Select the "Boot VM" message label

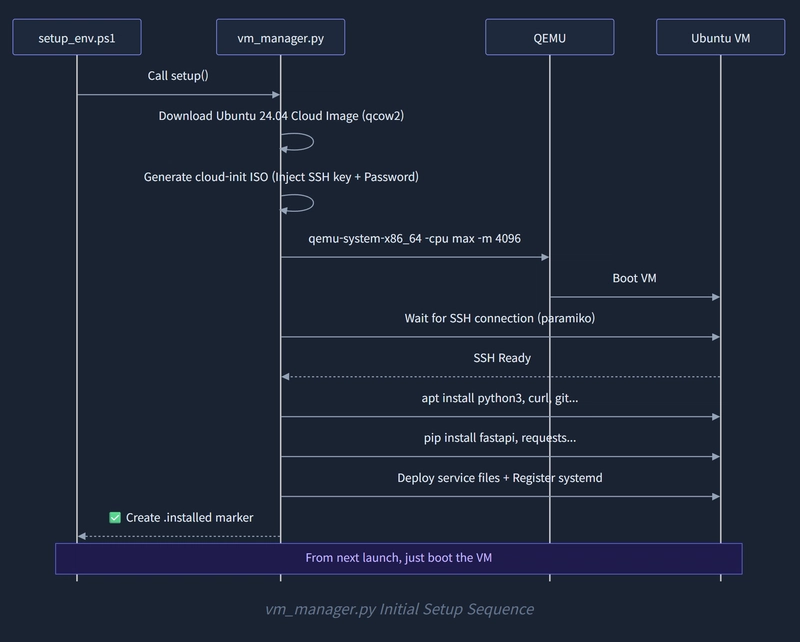[x=634, y=278]
